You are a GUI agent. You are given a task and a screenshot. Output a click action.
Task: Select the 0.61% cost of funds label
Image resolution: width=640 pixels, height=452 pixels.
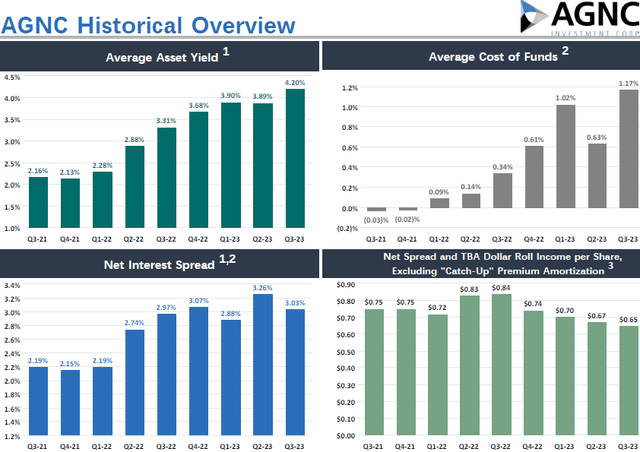[534, 140]
